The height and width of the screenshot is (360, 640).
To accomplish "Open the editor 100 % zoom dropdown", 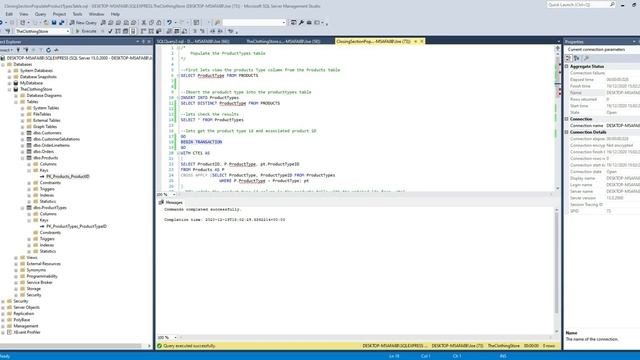I will click(174, 195).
